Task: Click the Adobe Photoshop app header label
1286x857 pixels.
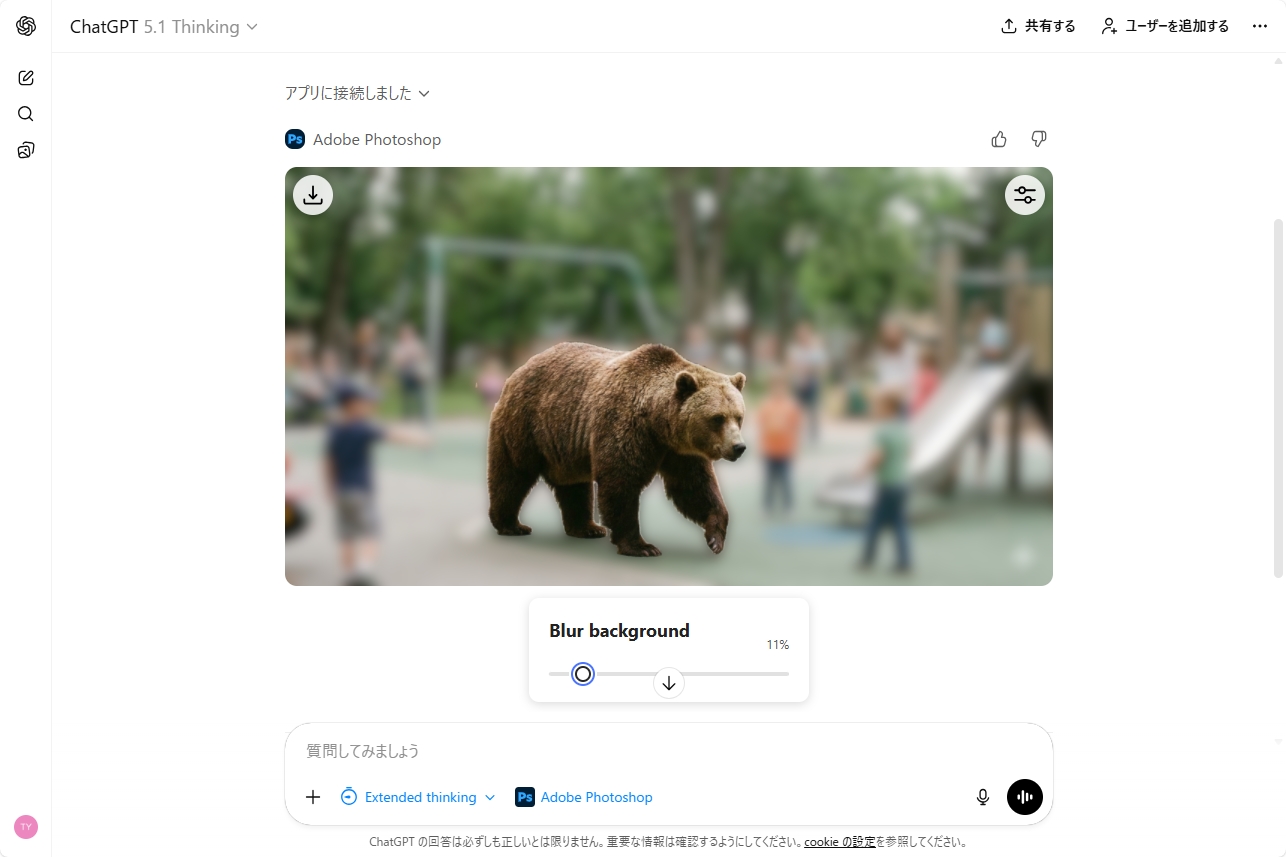Action: (x=363, y=140)
